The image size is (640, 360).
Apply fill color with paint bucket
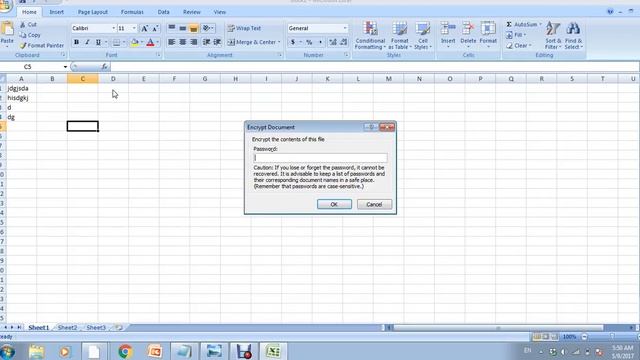(134, 42)
